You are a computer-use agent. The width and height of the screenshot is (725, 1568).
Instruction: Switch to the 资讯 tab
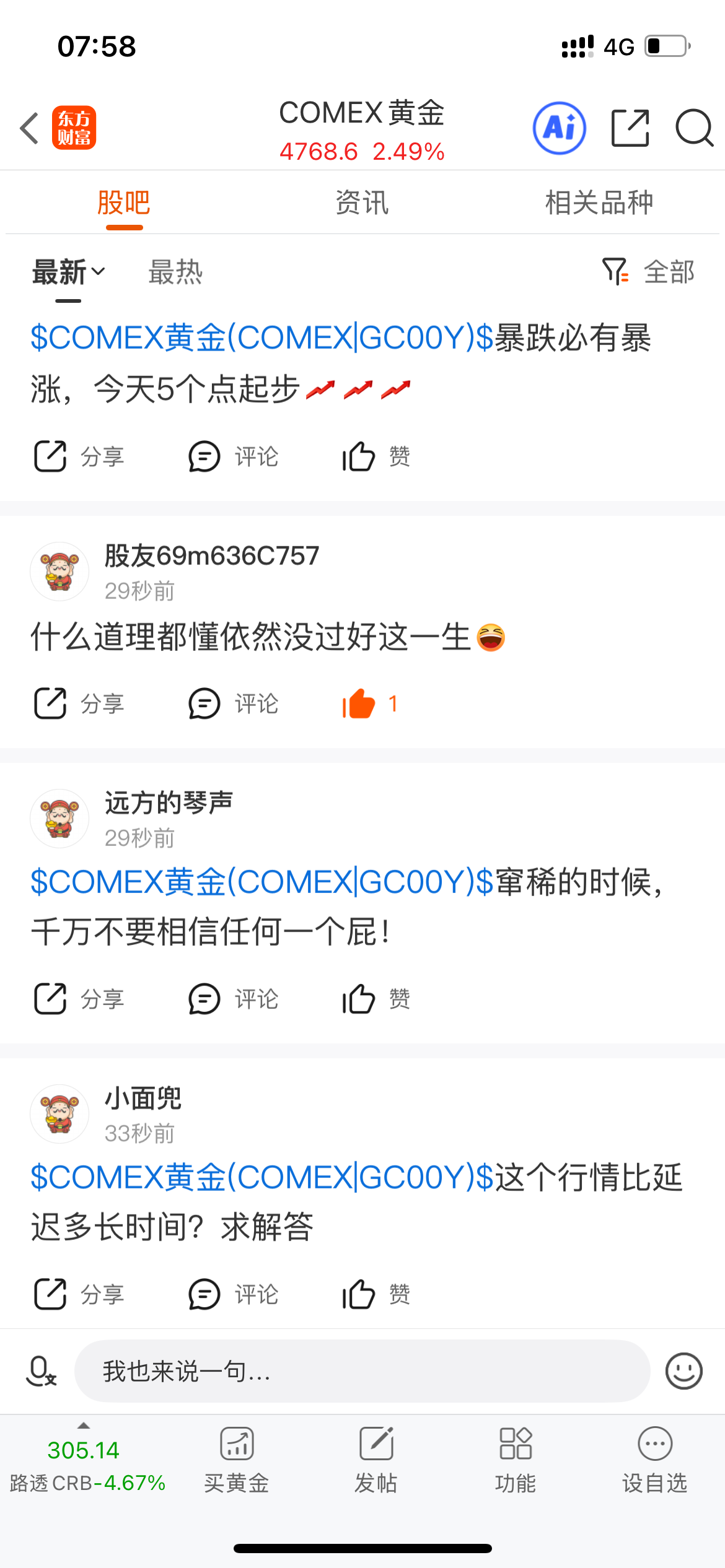(362, 203)
